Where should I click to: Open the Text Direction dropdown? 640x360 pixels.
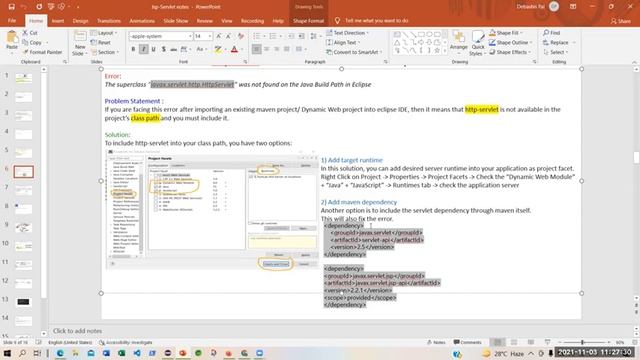pos(348,33)
